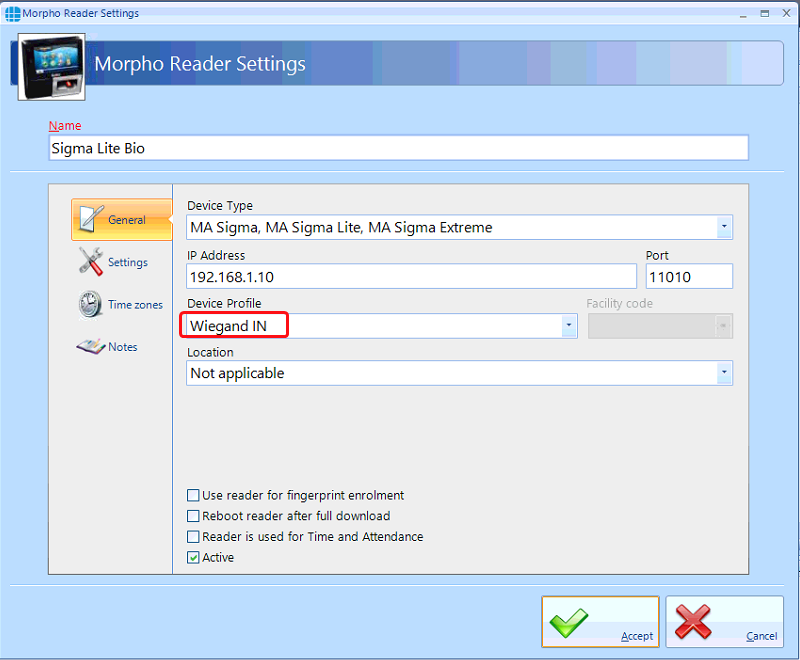This screenshot has width=800, height=660.
Task: Close the Morpho Reader Settings window
Action: point(786,13)
